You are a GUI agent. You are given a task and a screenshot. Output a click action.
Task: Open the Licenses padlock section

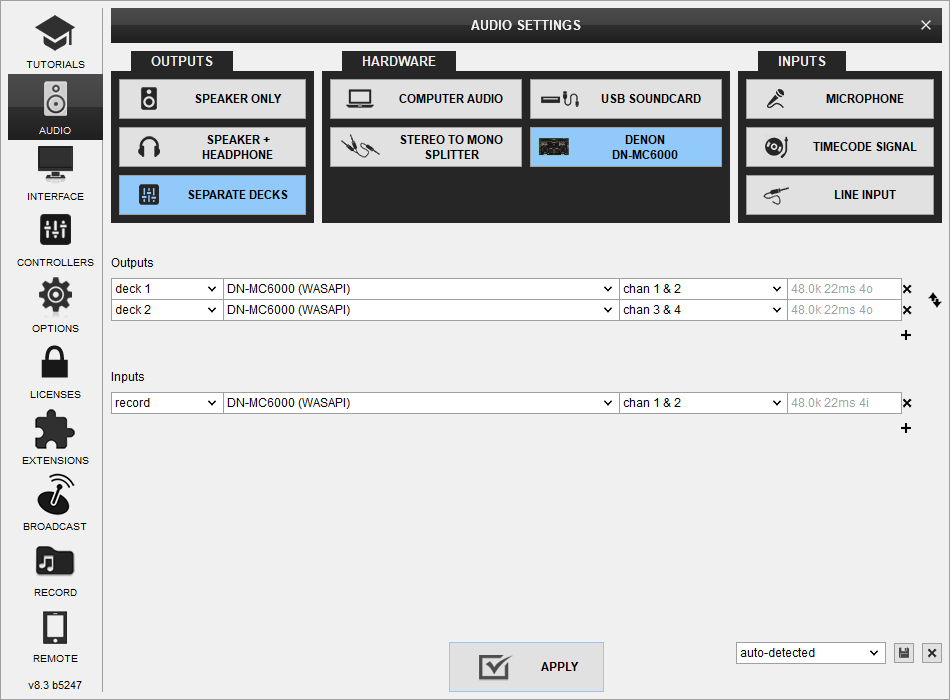[55, 371]
